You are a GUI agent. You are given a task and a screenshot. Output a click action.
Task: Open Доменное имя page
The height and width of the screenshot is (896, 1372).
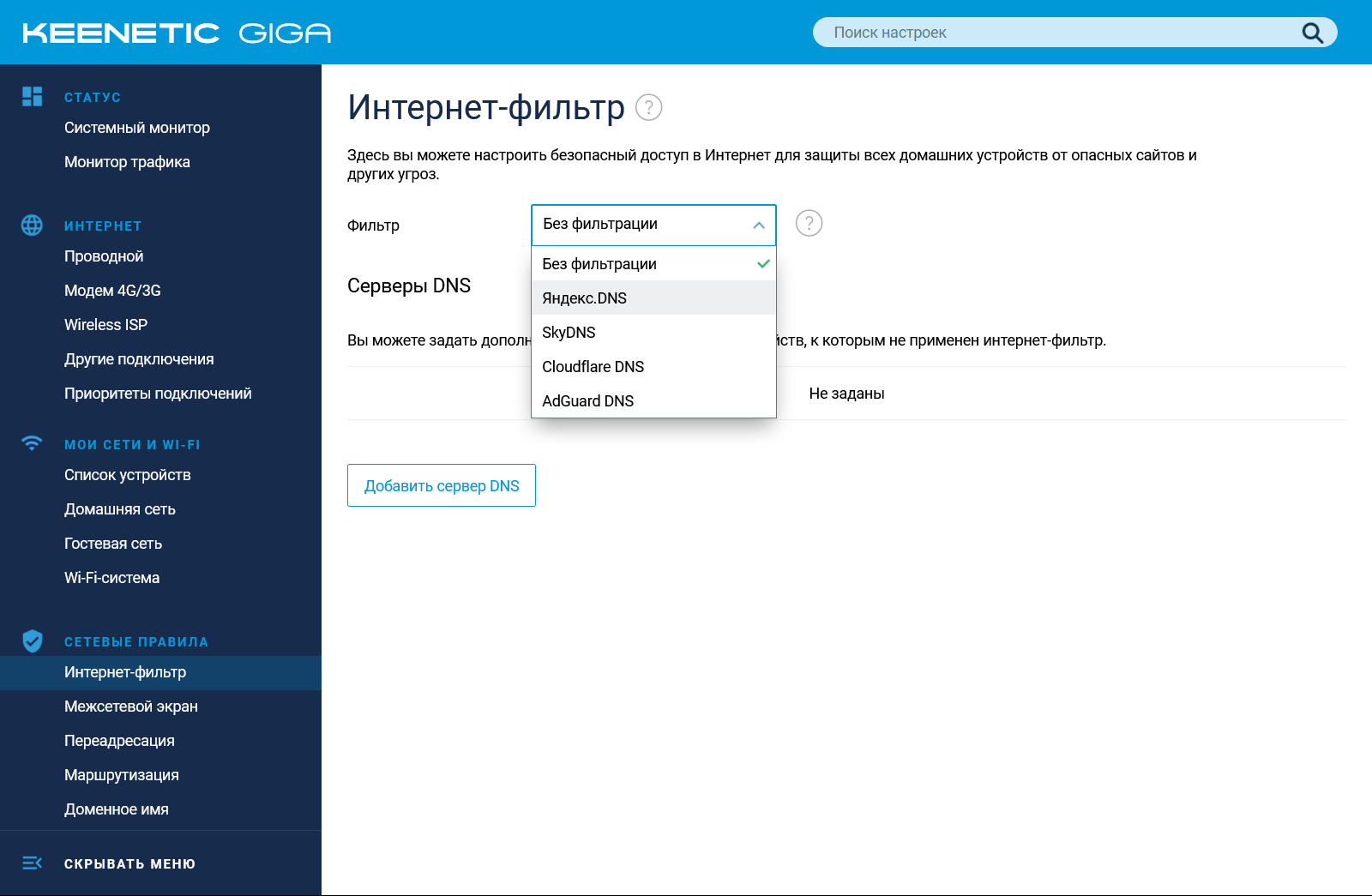[x=117, y=809]
